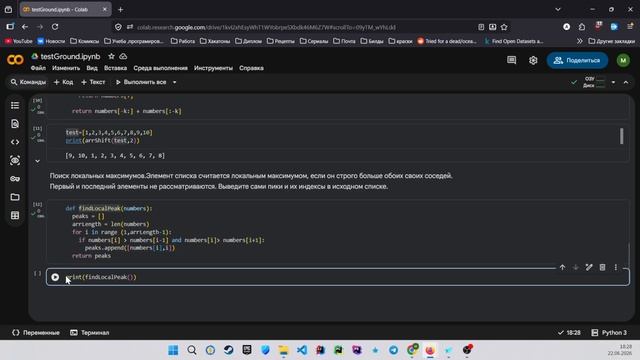Screen dimensions: 640x360
Task: Open the Диплом bookmarks folder
Action: 249,41
